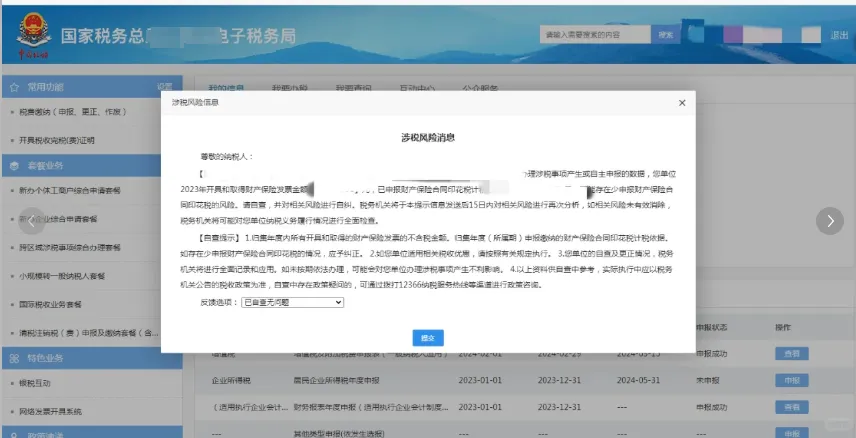Open 小规模转一般纳税人套餐
This screenshot has width=856, height=438.
pyautogui.click(x=62, y=276)
